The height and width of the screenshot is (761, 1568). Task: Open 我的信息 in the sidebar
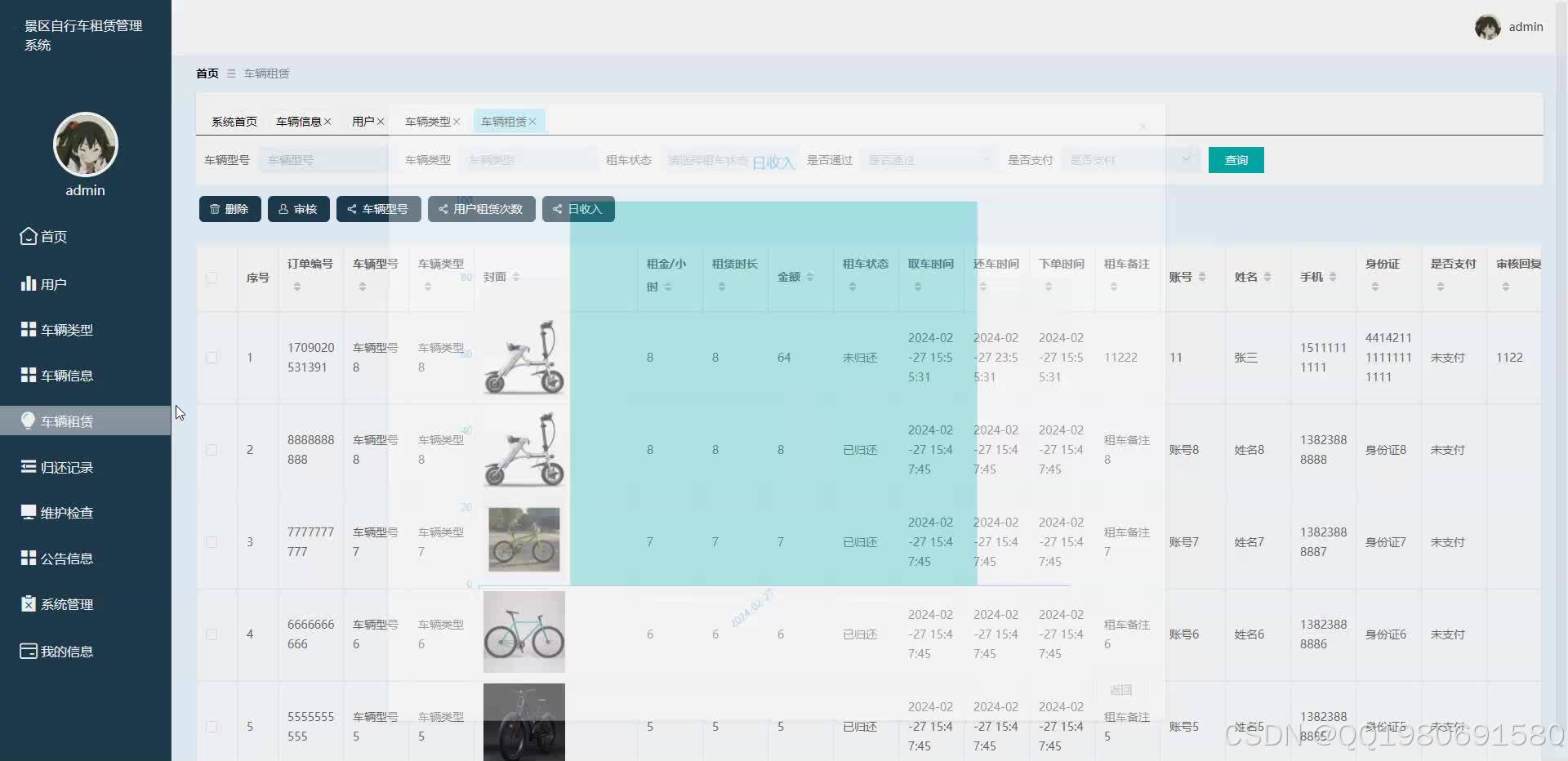pos(66,651)
